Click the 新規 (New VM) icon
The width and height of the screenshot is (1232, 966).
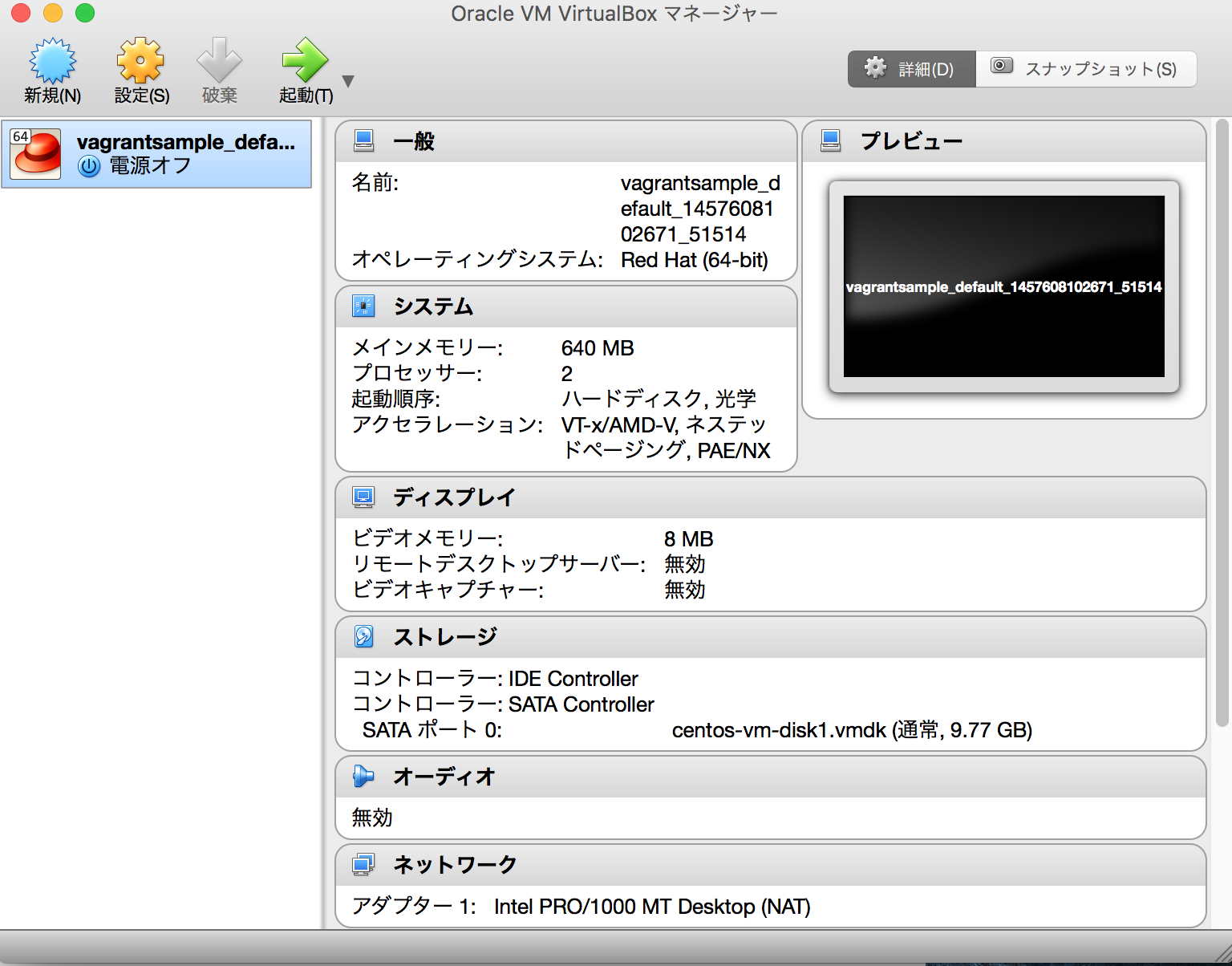tap(51, 60)
